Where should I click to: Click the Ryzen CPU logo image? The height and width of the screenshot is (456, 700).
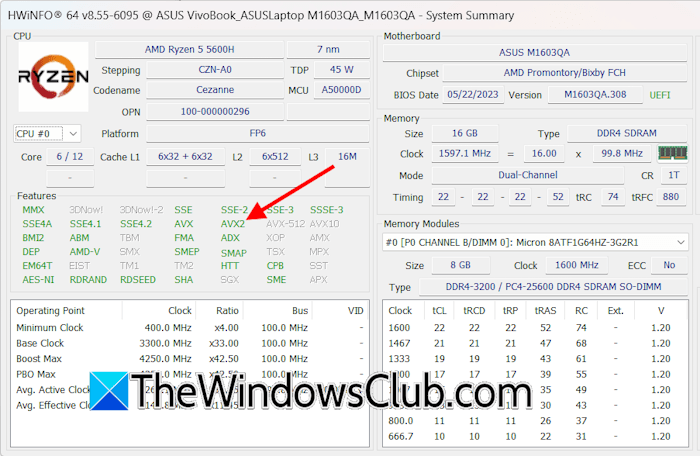click(x=53, y=77)
